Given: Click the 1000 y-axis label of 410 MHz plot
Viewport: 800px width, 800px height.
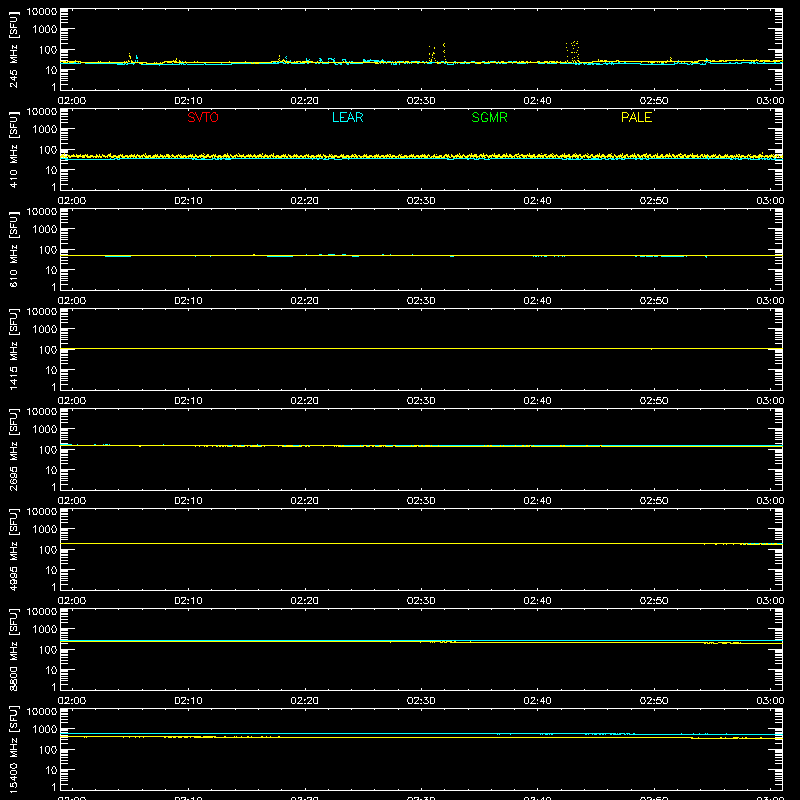Looking at the screenshot, I should click(45, 130).
